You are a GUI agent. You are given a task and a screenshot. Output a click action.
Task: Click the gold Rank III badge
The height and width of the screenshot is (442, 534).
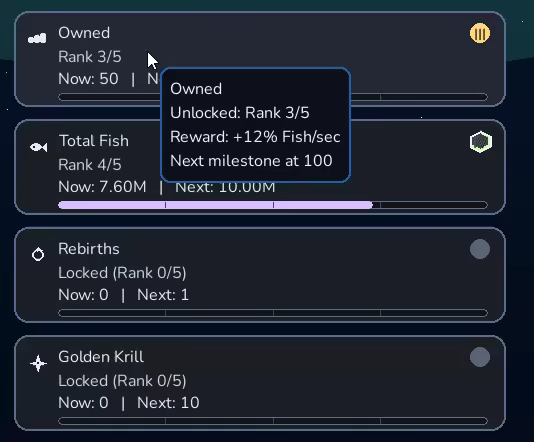pyautogui.click(x=480, y=33)
